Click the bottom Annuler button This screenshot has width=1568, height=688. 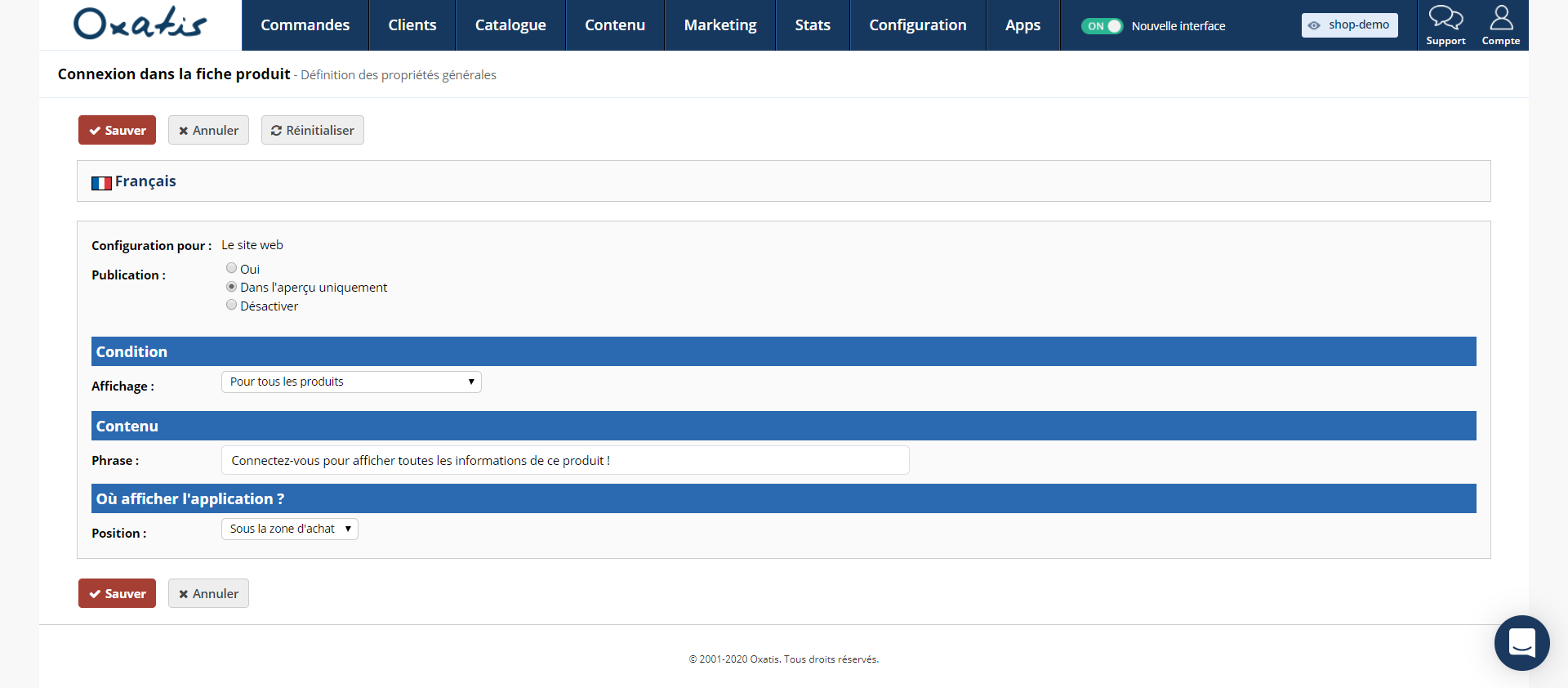click(x=208, y=593)
